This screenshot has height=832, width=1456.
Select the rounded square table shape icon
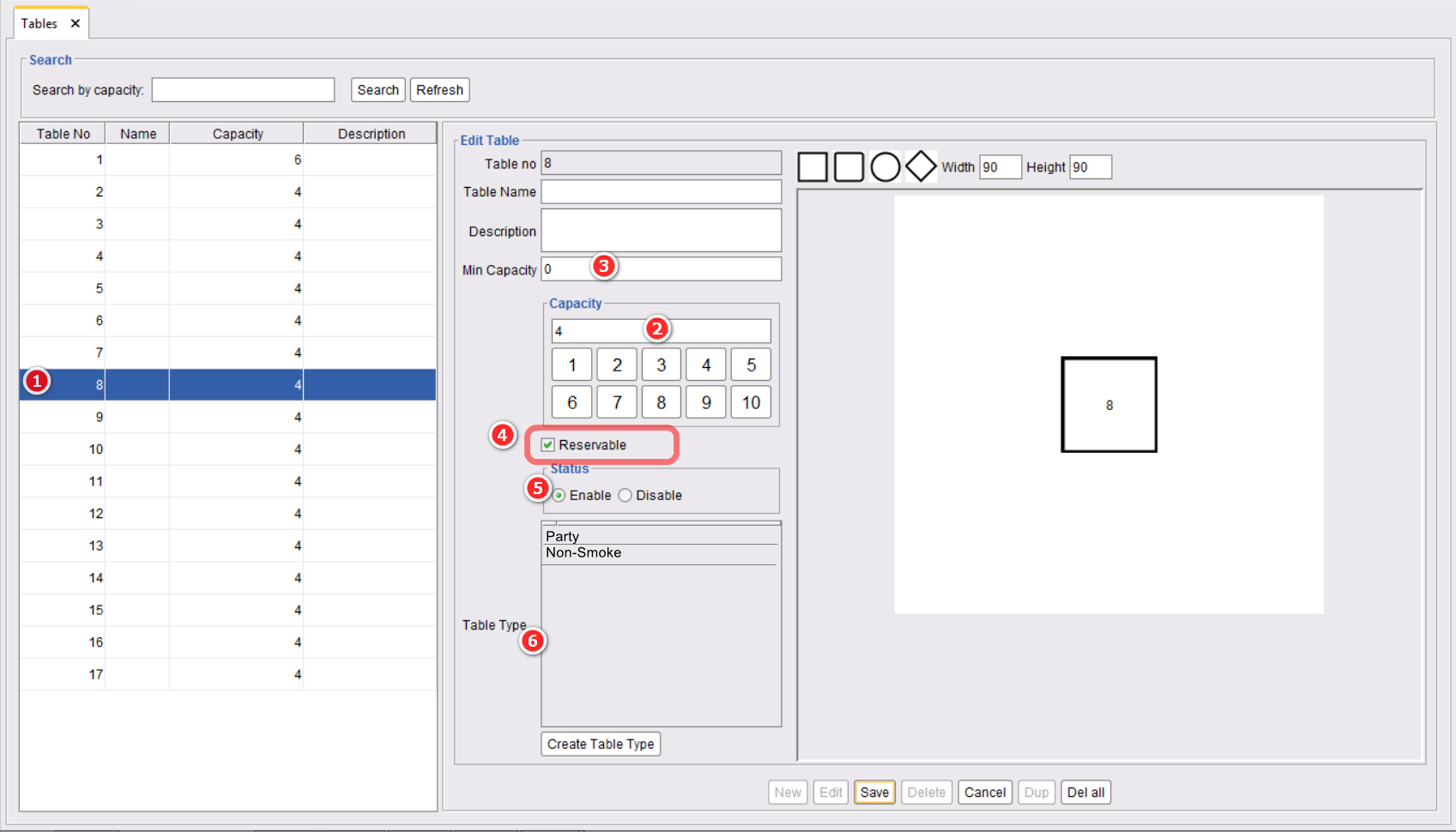click(849, 166)
